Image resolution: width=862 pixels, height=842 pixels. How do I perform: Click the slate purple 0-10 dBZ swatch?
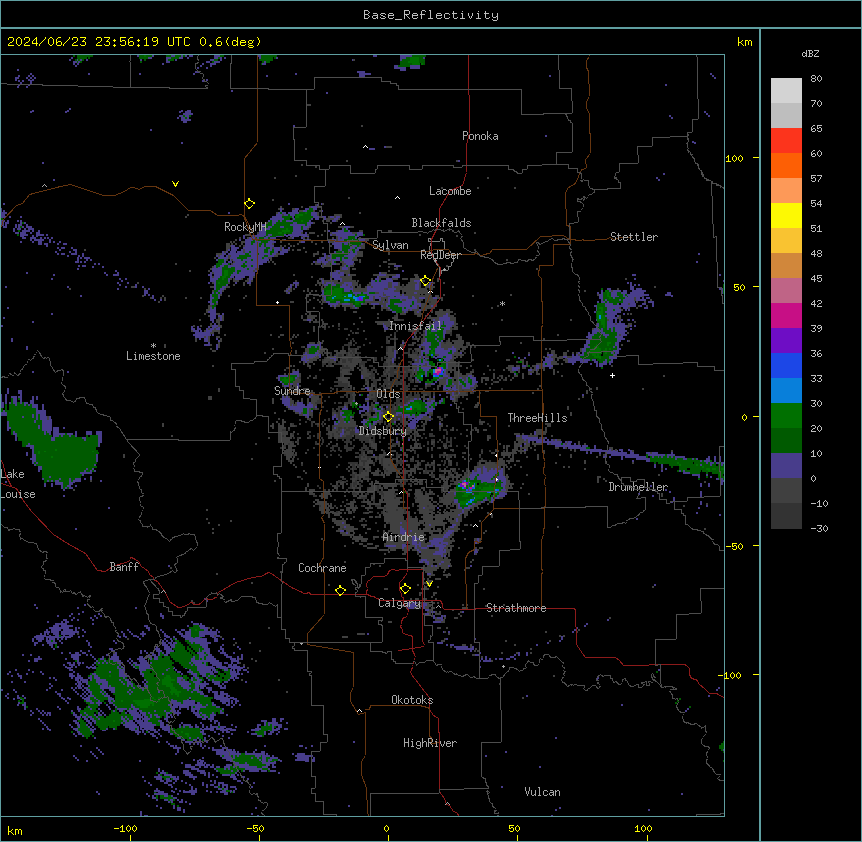(786, 466)
